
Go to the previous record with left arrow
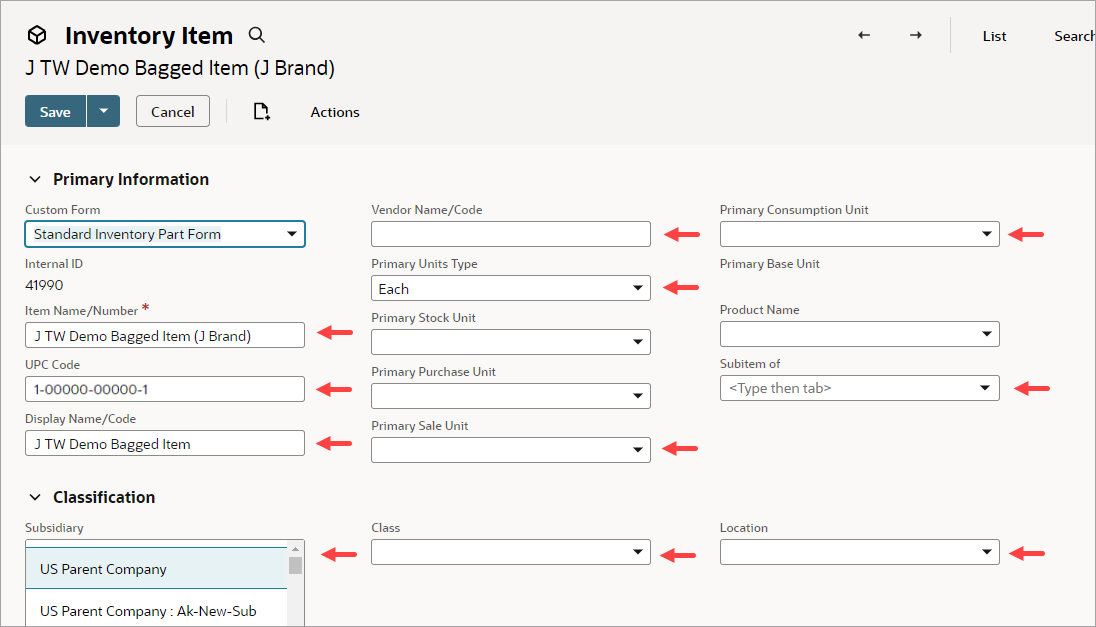point(864,35)
